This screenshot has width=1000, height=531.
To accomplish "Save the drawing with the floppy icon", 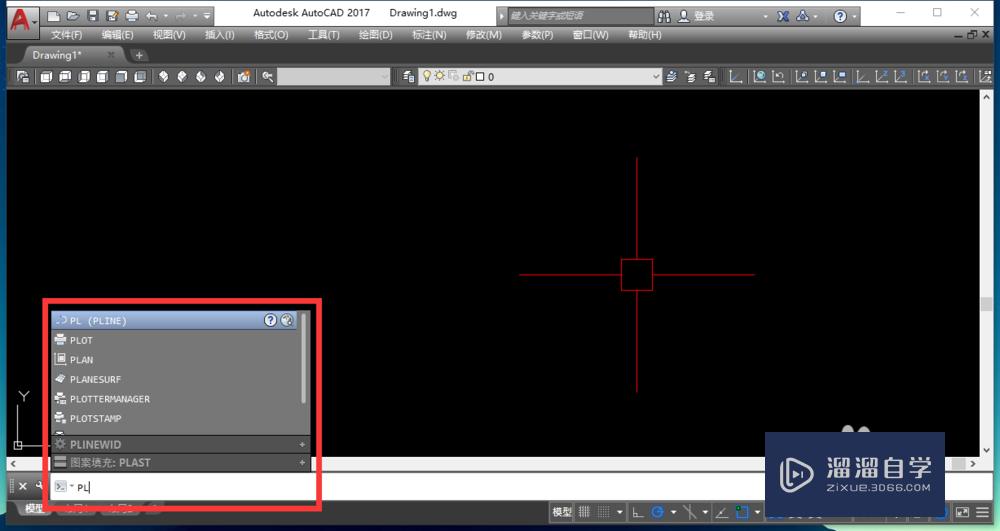I will (x=92, y=16).
